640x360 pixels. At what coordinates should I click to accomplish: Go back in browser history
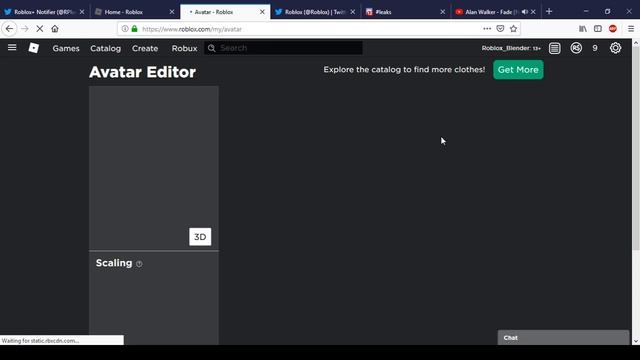pyautogui.click(x=9, y=29)
